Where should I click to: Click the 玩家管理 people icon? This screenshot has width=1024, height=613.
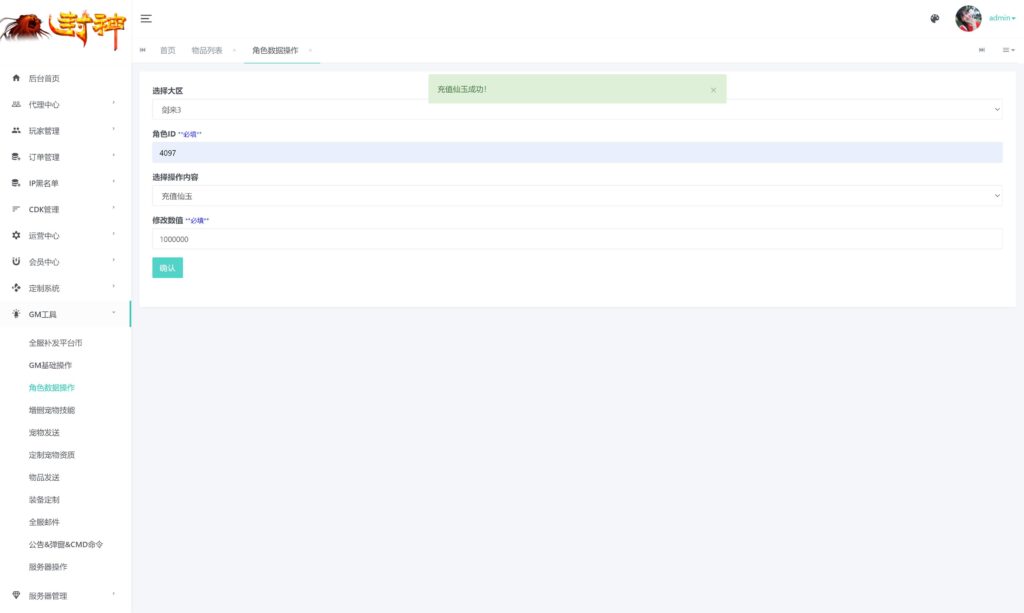coord(16,131)
